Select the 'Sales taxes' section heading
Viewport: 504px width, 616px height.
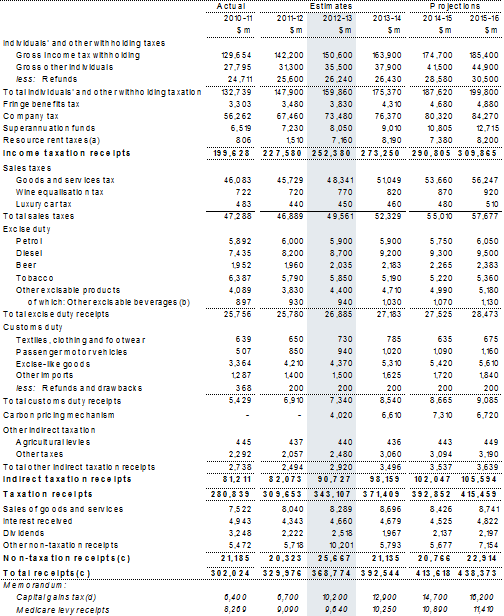click(27, 168)
